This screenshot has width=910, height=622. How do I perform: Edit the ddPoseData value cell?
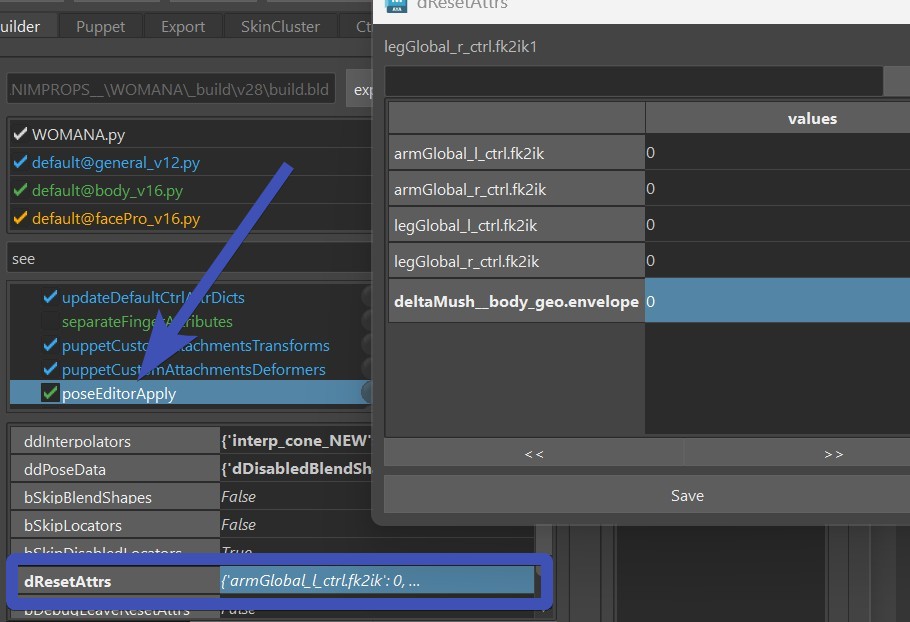click(296, 469)
